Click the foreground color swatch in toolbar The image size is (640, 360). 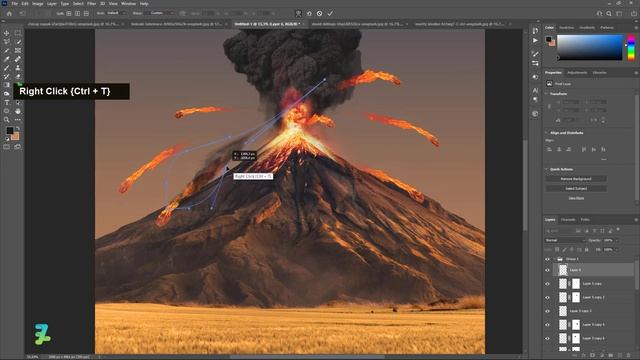(10, 131)
